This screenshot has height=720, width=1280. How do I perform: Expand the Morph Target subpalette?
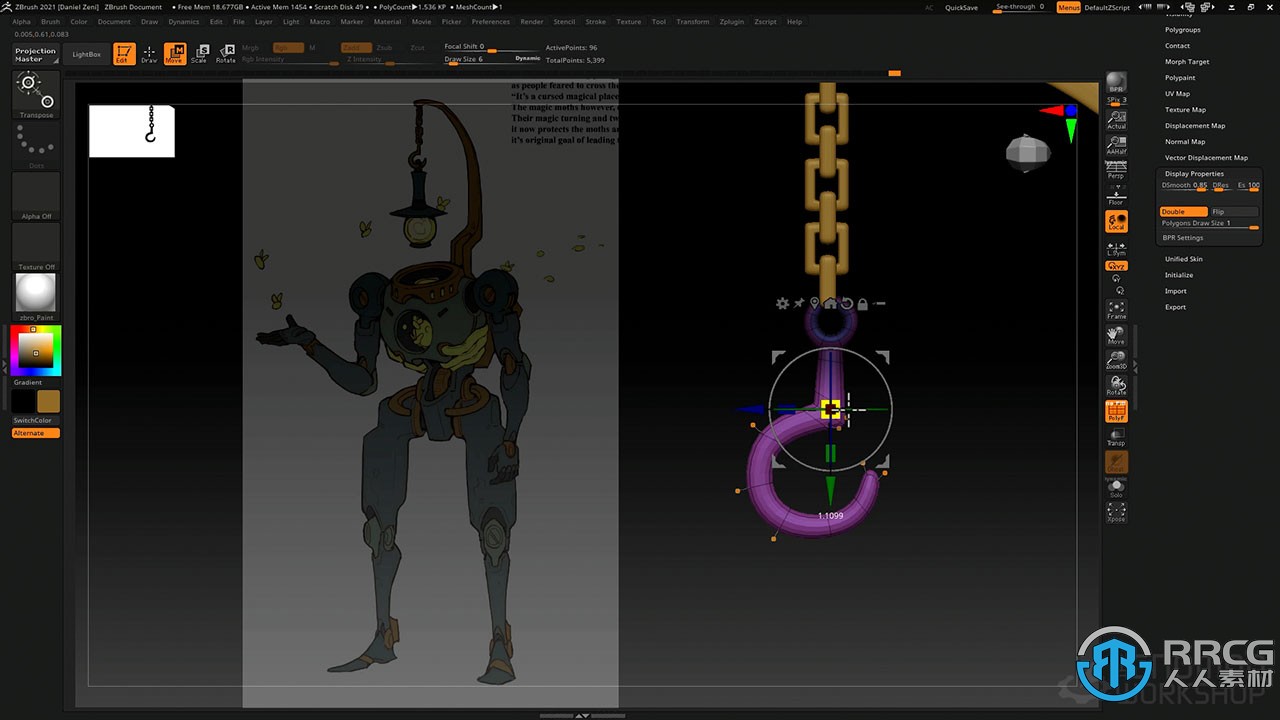[x=1187, y=62]
